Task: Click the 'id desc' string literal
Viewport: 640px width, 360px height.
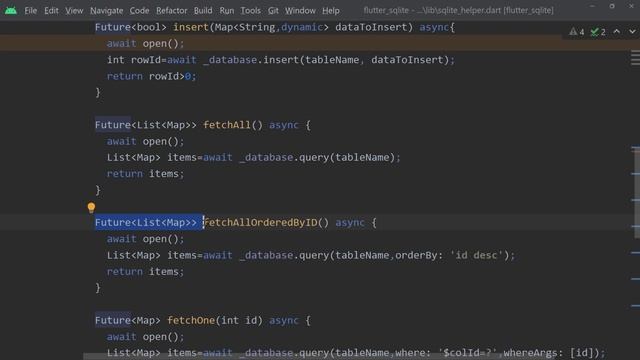Action: coord(476,255)
